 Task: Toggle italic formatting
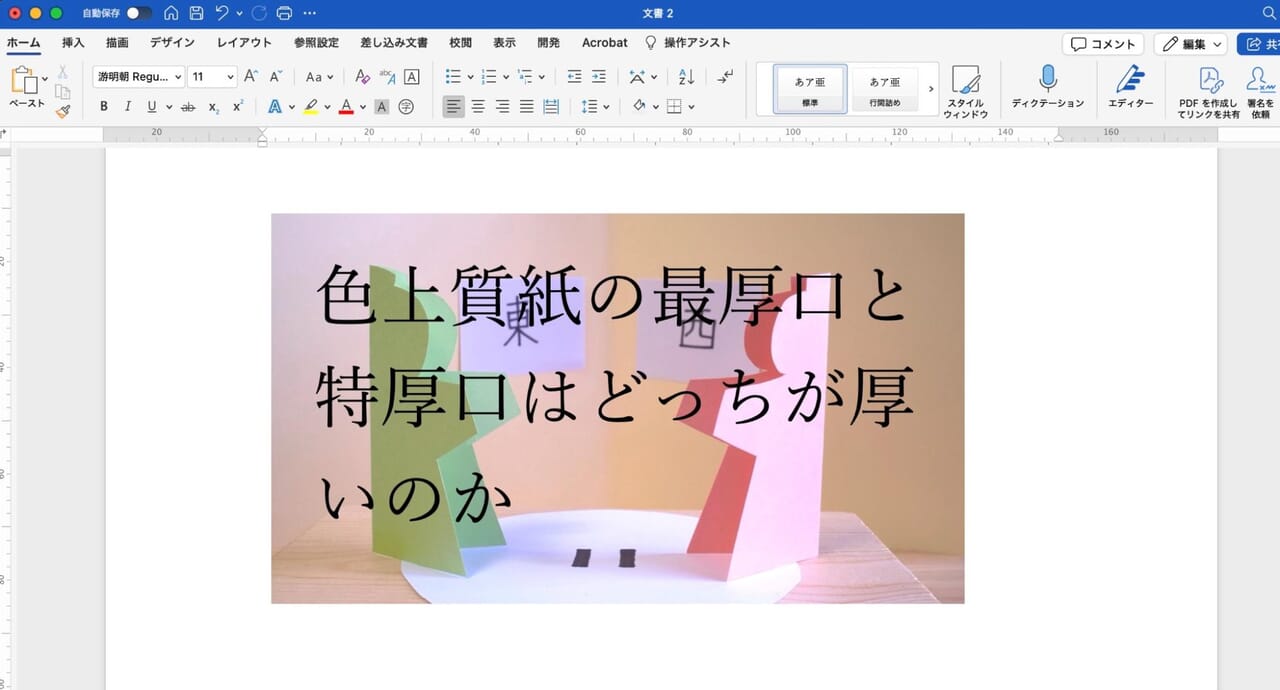pyautogui.click(x=127, y=106)
